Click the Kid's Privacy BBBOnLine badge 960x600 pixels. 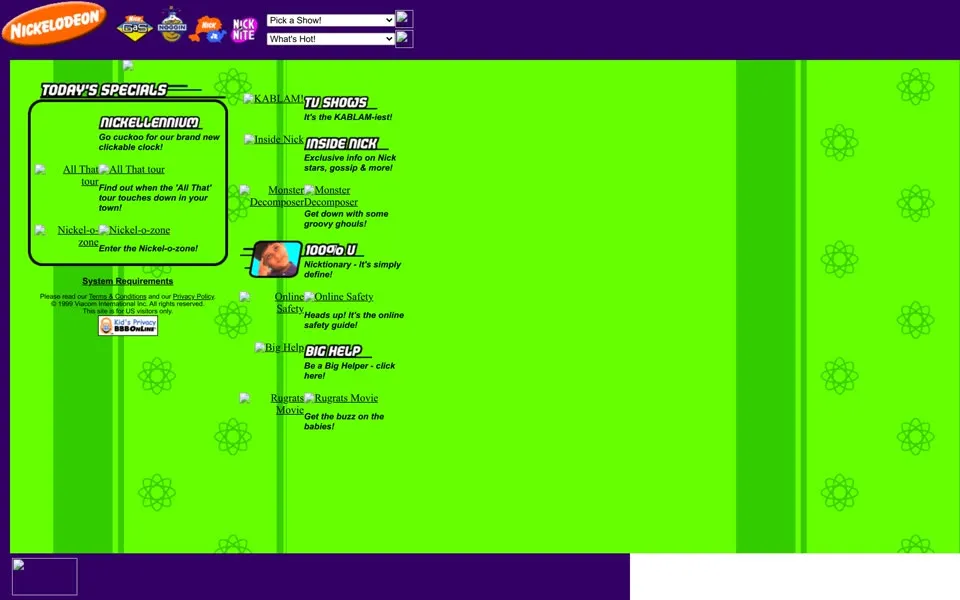click(x=128, y=326)
